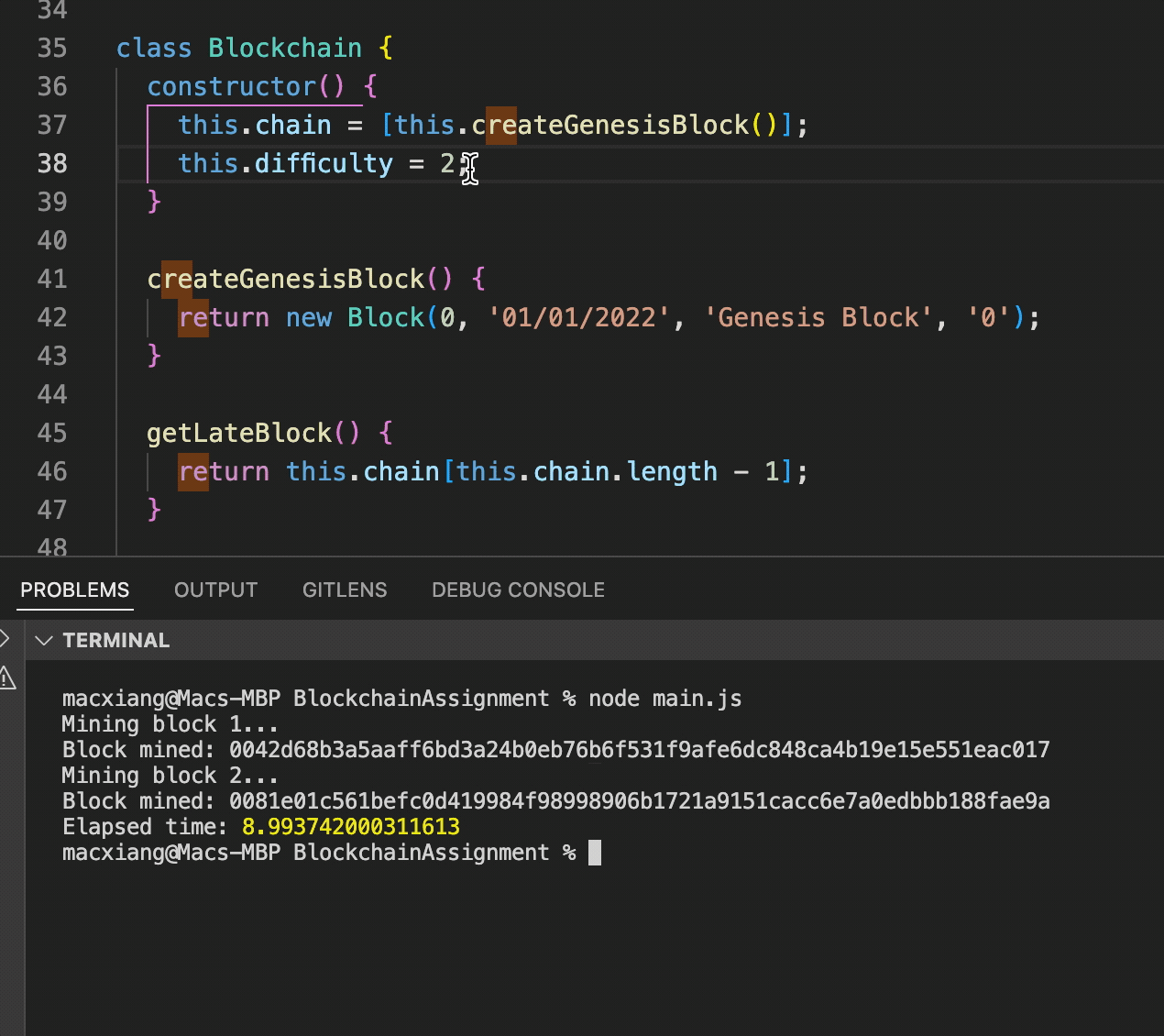The image size is (1164, 1036).
Task: Click the 'class' keyword
Action: click(154, 48)
